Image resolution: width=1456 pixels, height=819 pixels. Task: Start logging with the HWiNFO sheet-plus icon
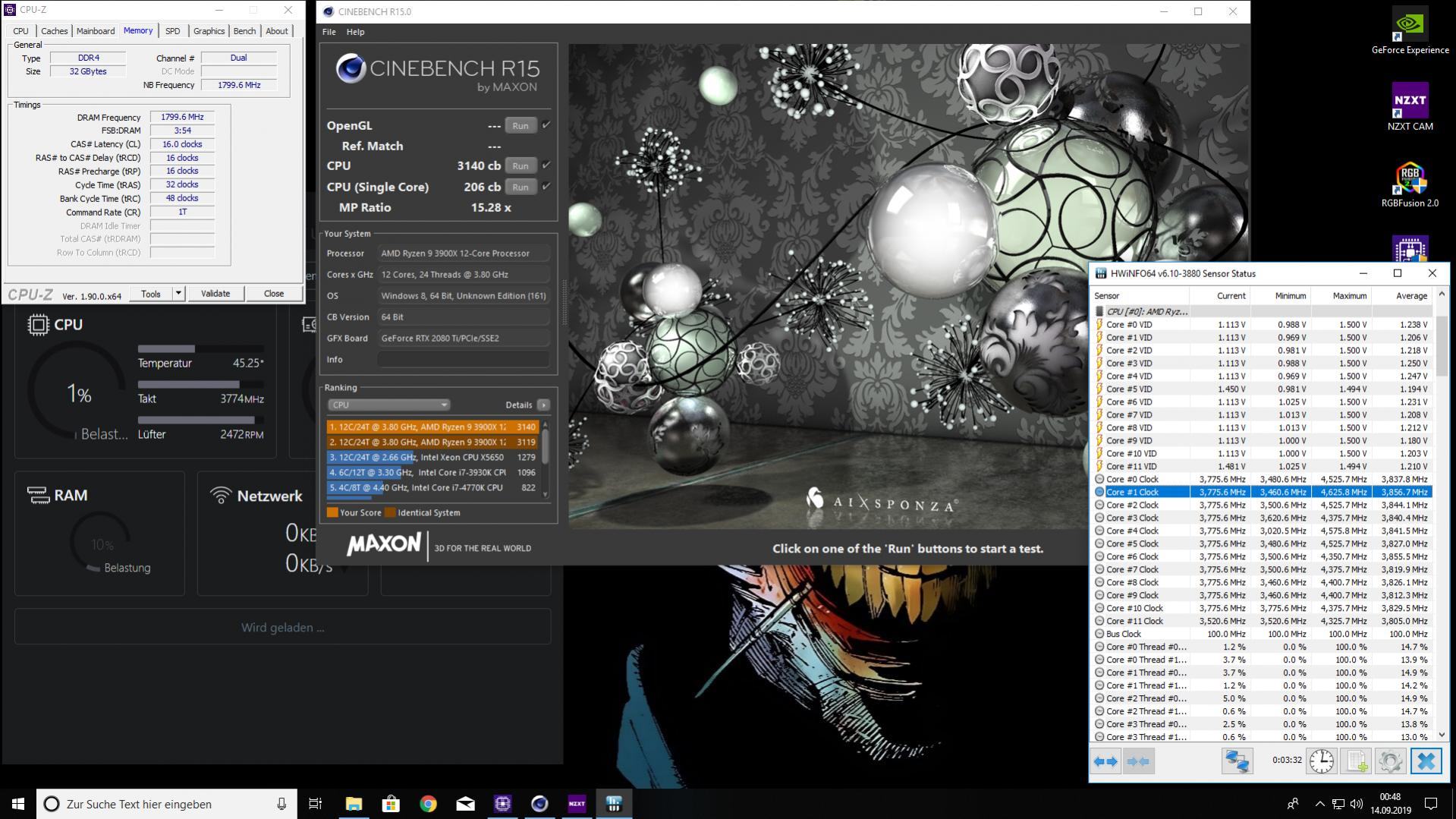1356,761
